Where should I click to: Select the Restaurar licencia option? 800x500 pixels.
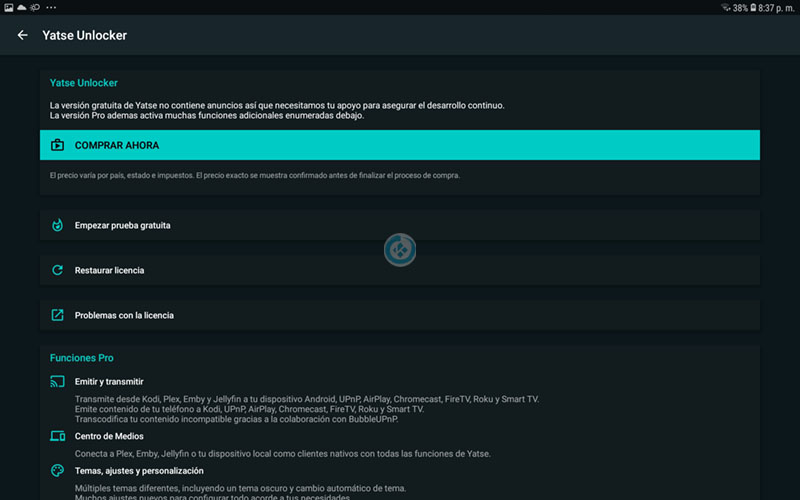tap(109, 270)
